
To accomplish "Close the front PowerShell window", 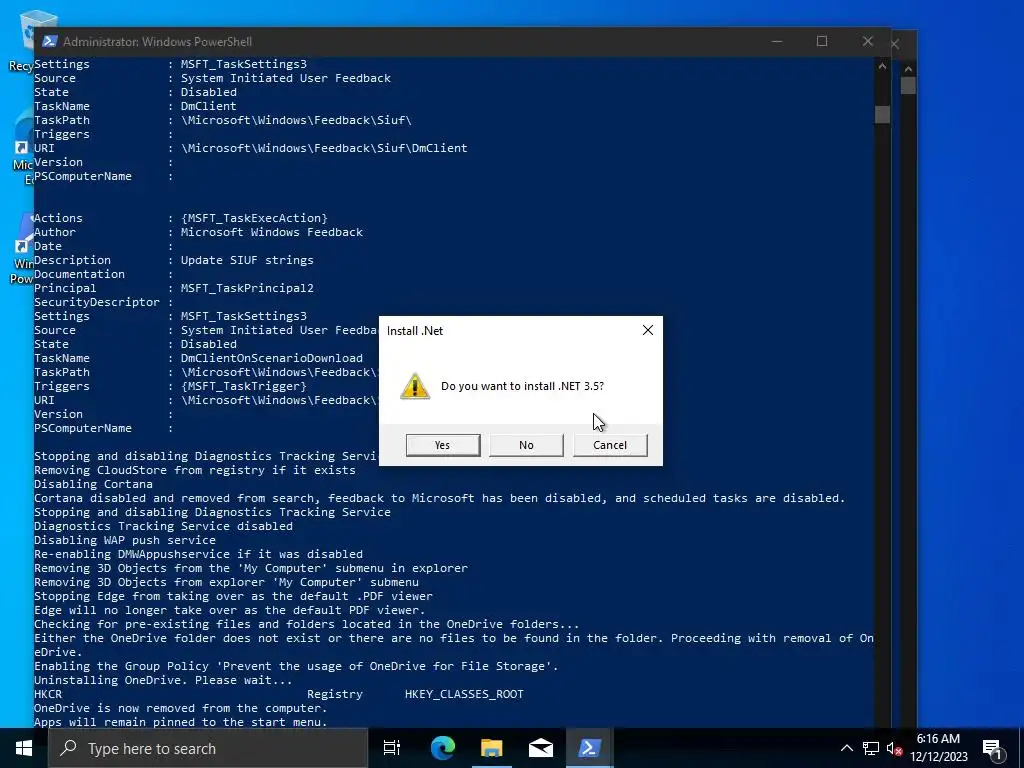I will click(867, 41).
